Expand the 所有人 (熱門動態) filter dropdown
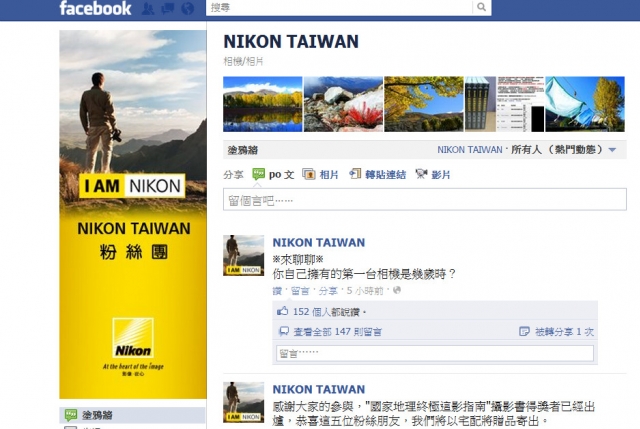The width and height of the screenshot is (640, 429). pos(612,150)
